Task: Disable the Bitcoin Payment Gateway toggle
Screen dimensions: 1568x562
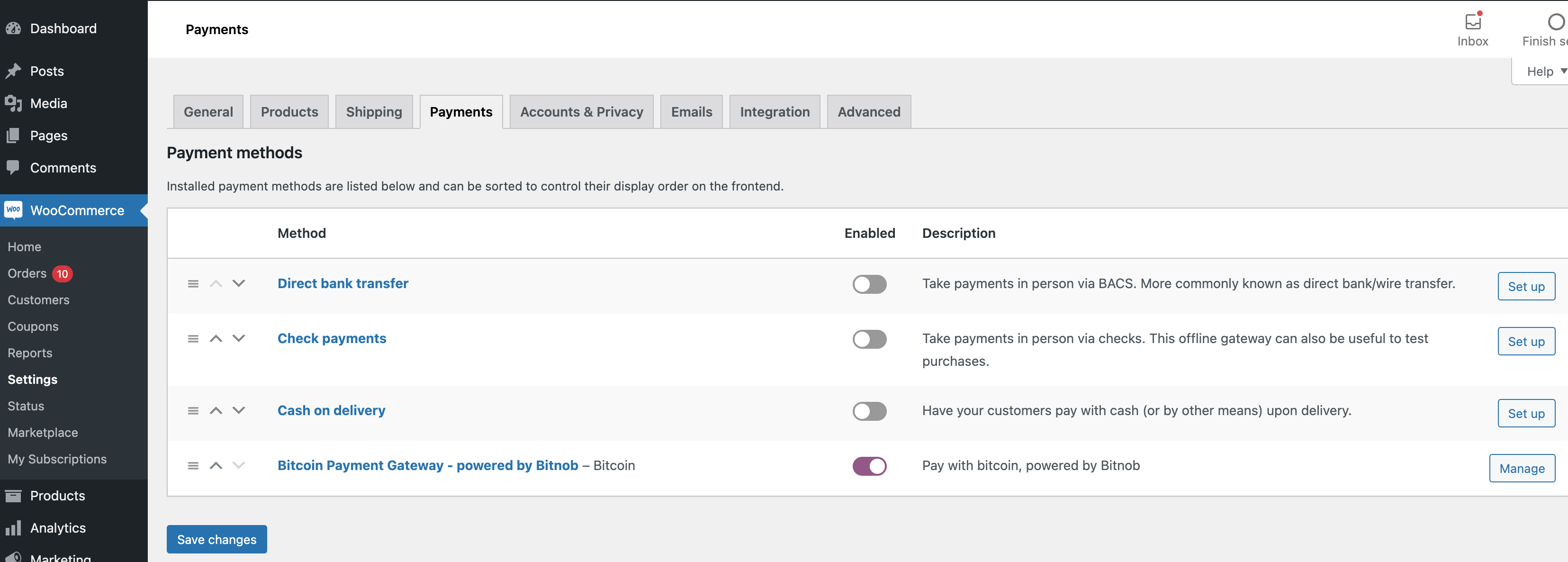Action: (x=869, y=466)
